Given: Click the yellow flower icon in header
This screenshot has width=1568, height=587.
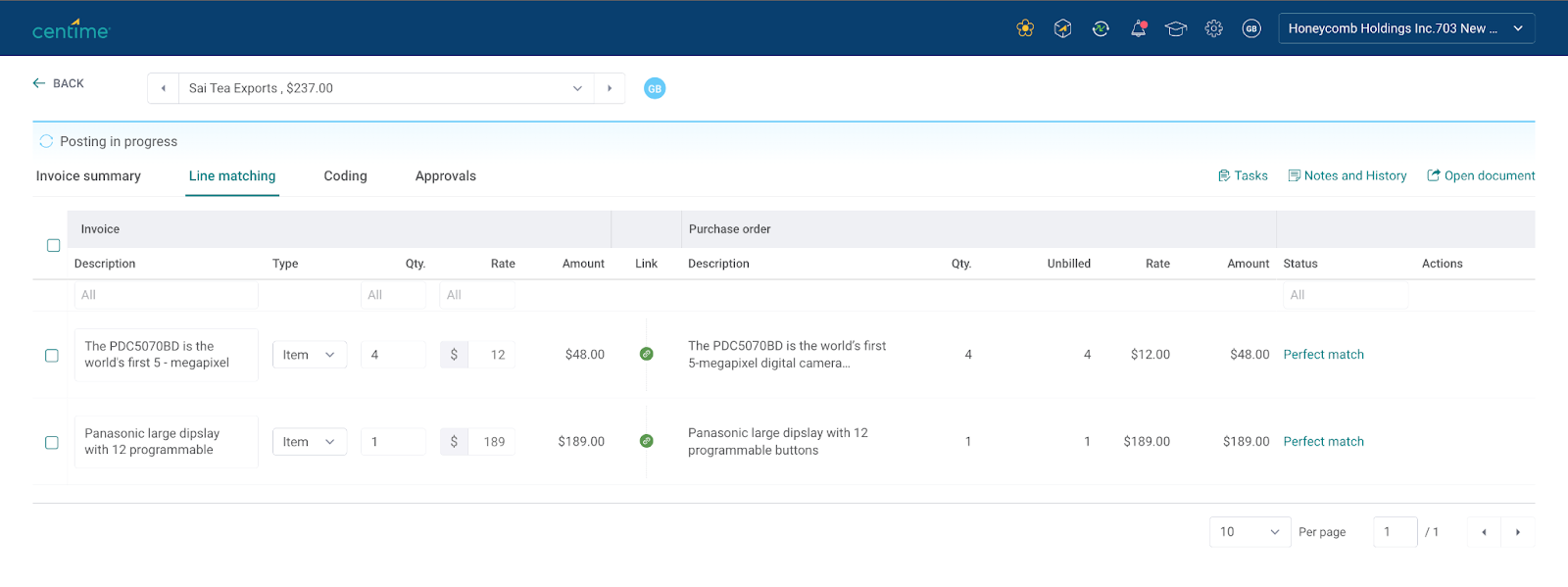Looking at the screenshot, I should click(x=1025, y=28).
